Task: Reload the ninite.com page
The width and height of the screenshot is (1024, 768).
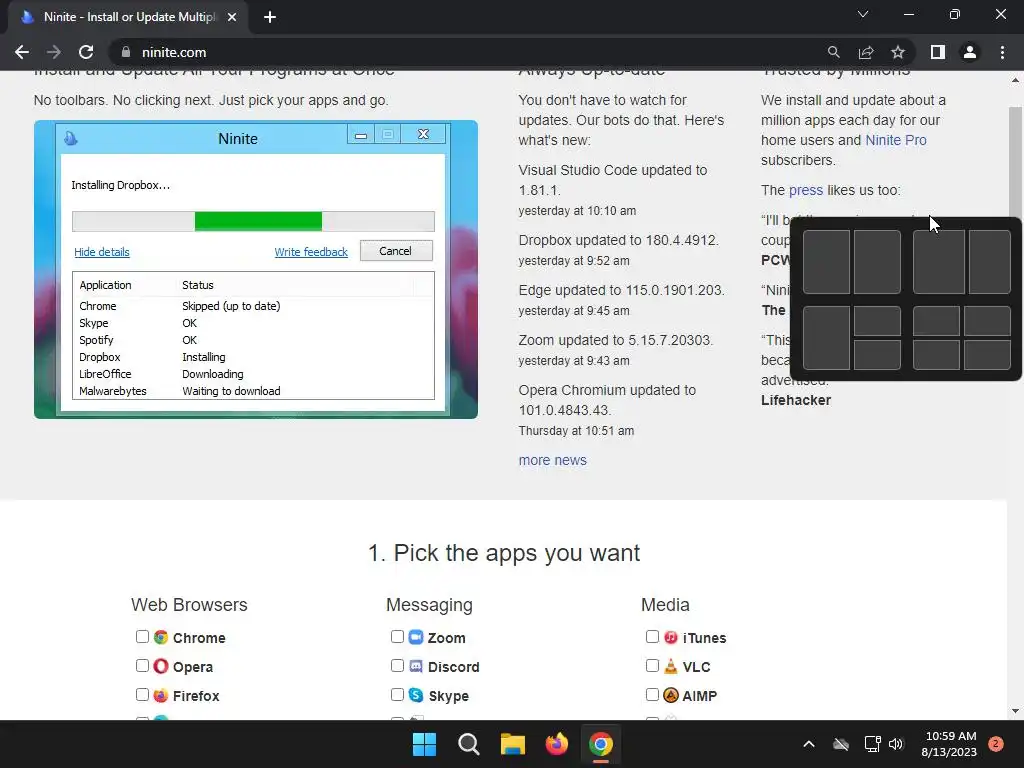Action: click(86, 52)
